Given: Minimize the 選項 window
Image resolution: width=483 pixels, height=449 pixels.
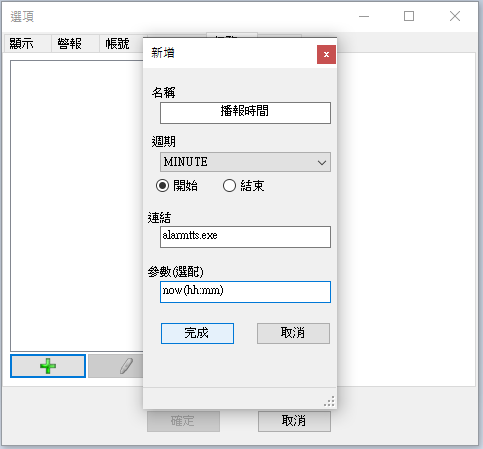Looking at the screenshot, I should pyautogui.click(x=364, y=16).
